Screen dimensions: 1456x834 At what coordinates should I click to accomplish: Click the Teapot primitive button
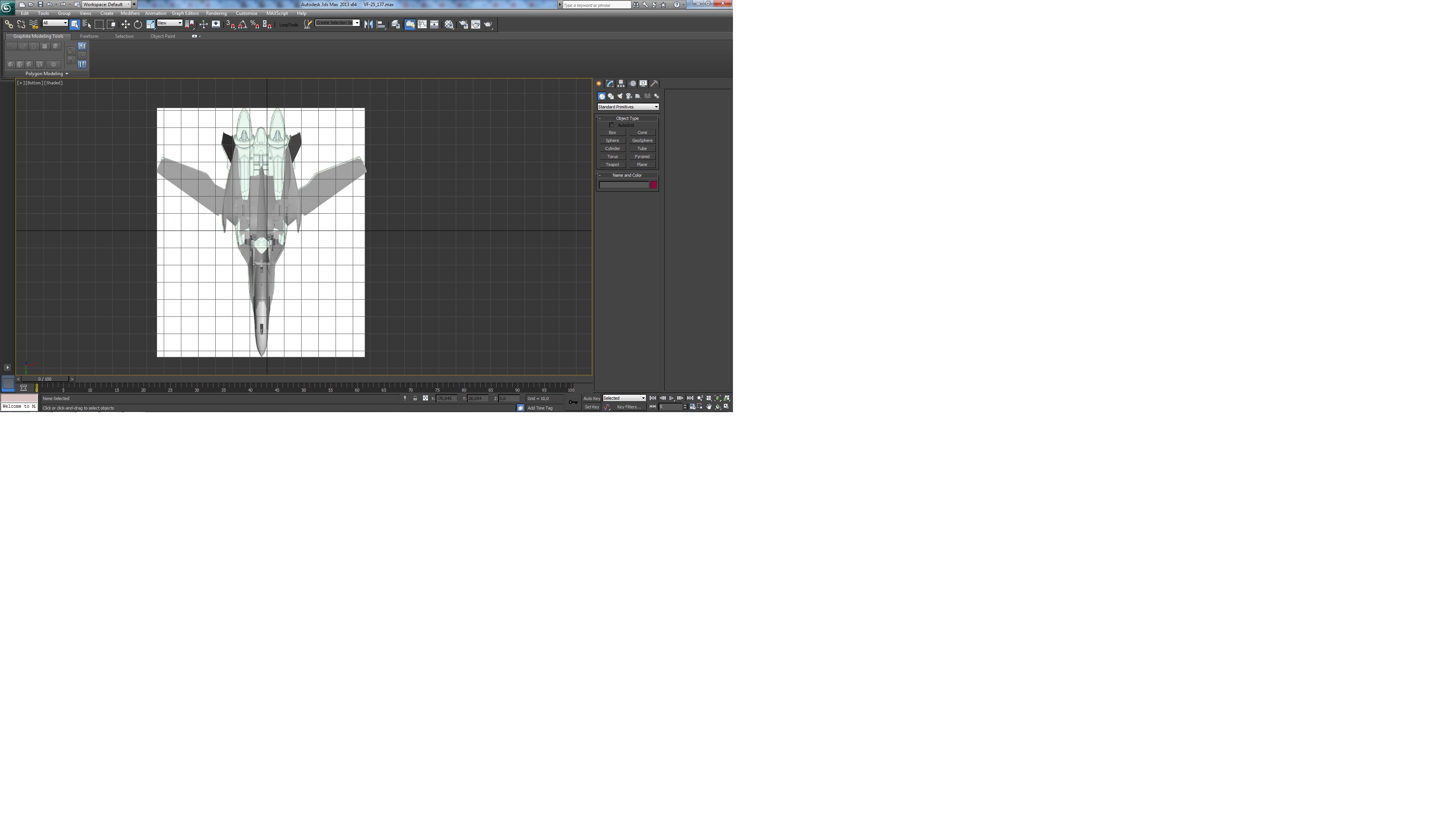pyautogui.click(x=612, y=165)
